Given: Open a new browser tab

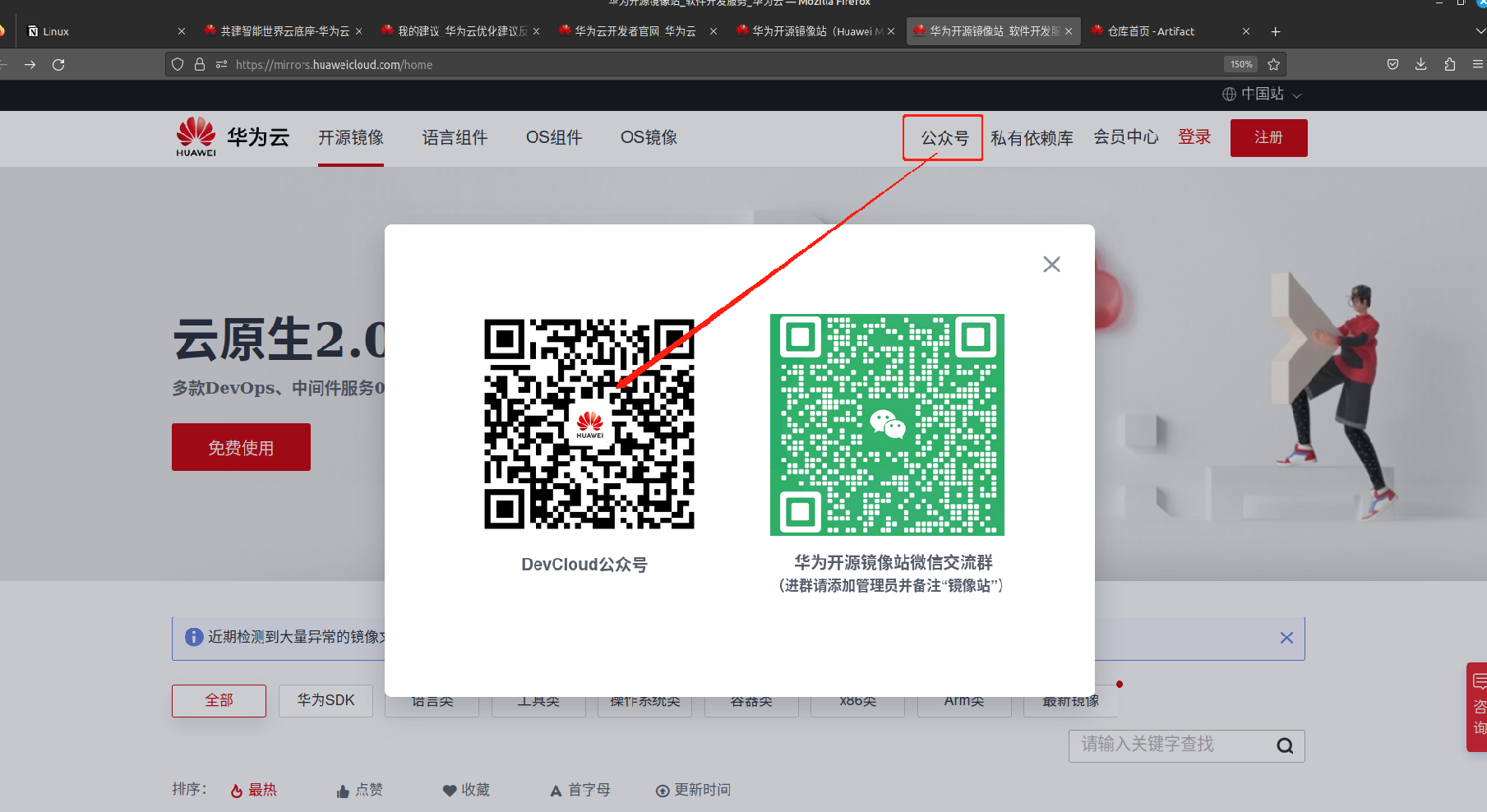Looking at the screenshot, I should pos(1275,31).
